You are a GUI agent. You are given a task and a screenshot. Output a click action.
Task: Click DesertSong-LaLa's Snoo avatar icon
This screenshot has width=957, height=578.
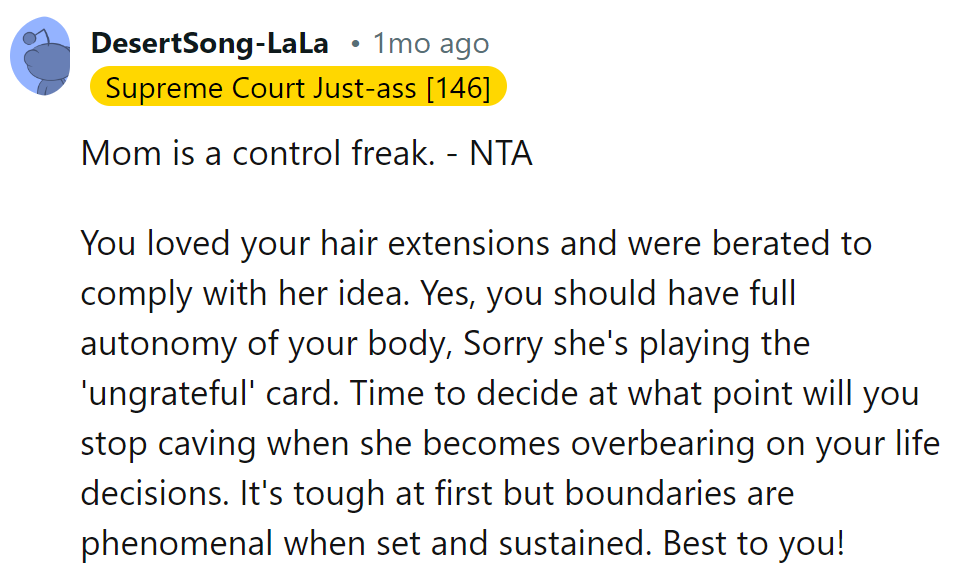coord(41,58)
